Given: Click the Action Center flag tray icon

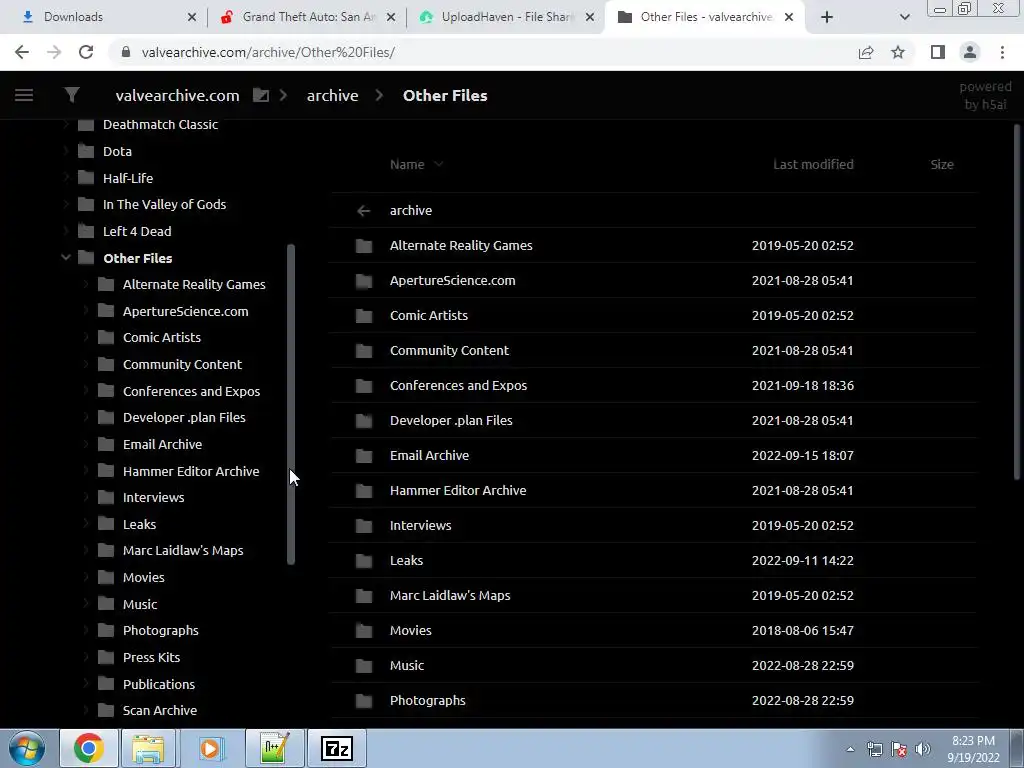Looking at the screenshot, I should (899, 749).
